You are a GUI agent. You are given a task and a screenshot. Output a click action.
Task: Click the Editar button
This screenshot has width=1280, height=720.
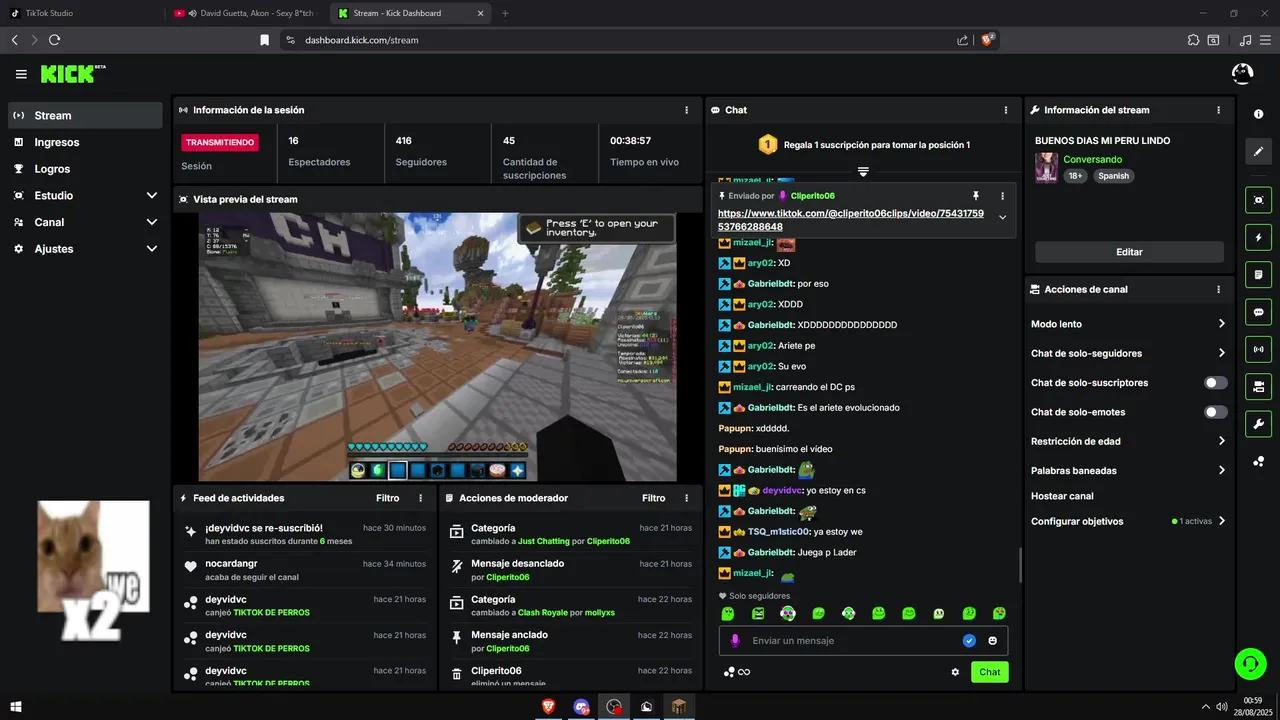[x=1129, y=252]
